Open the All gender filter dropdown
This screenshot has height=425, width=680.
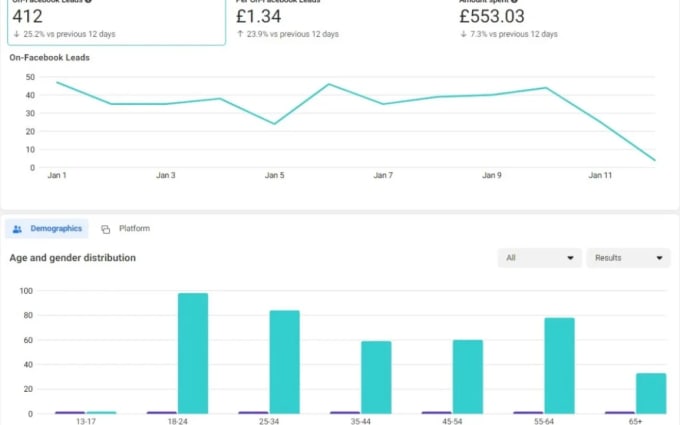pos(539,258)
